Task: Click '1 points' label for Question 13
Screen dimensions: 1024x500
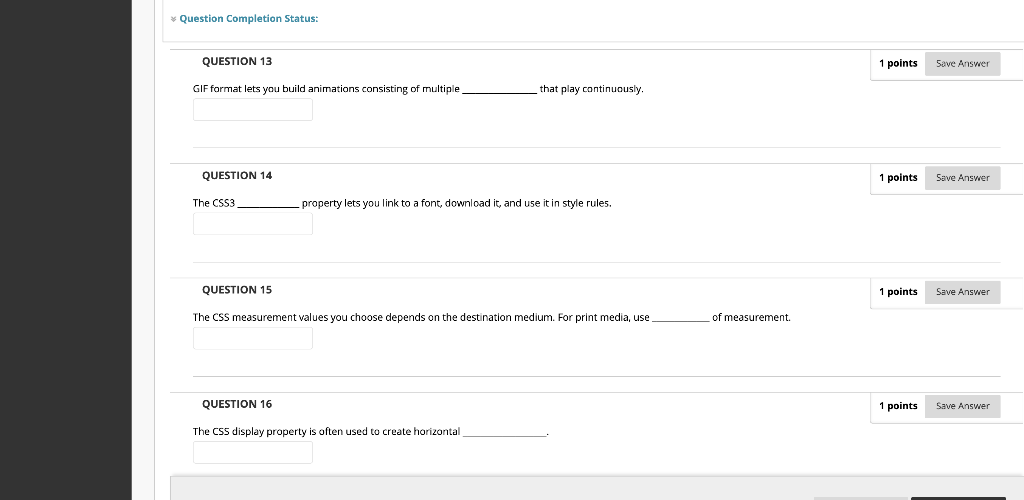Action: point(898,63)
